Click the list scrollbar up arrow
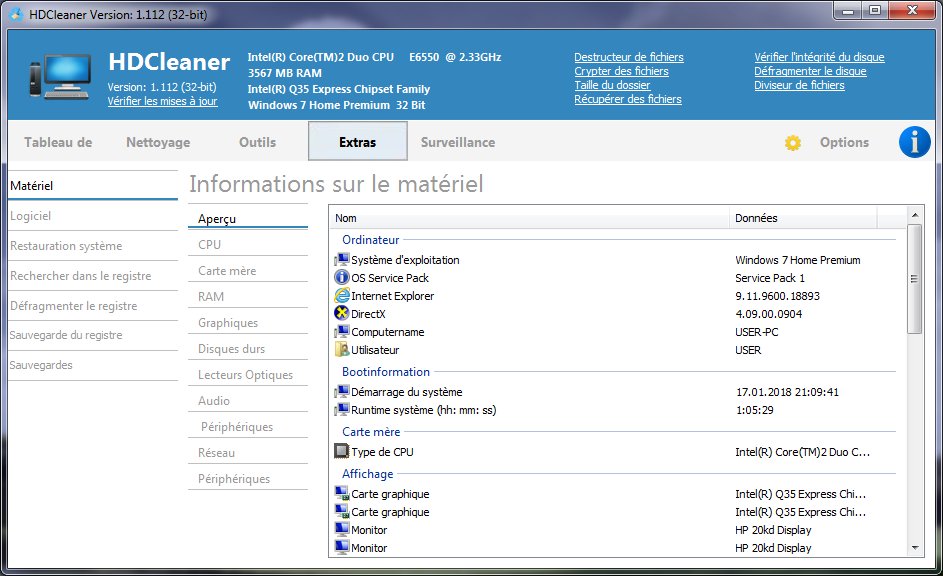The height and width of the screenshot is (576, 943). [915, 215]
